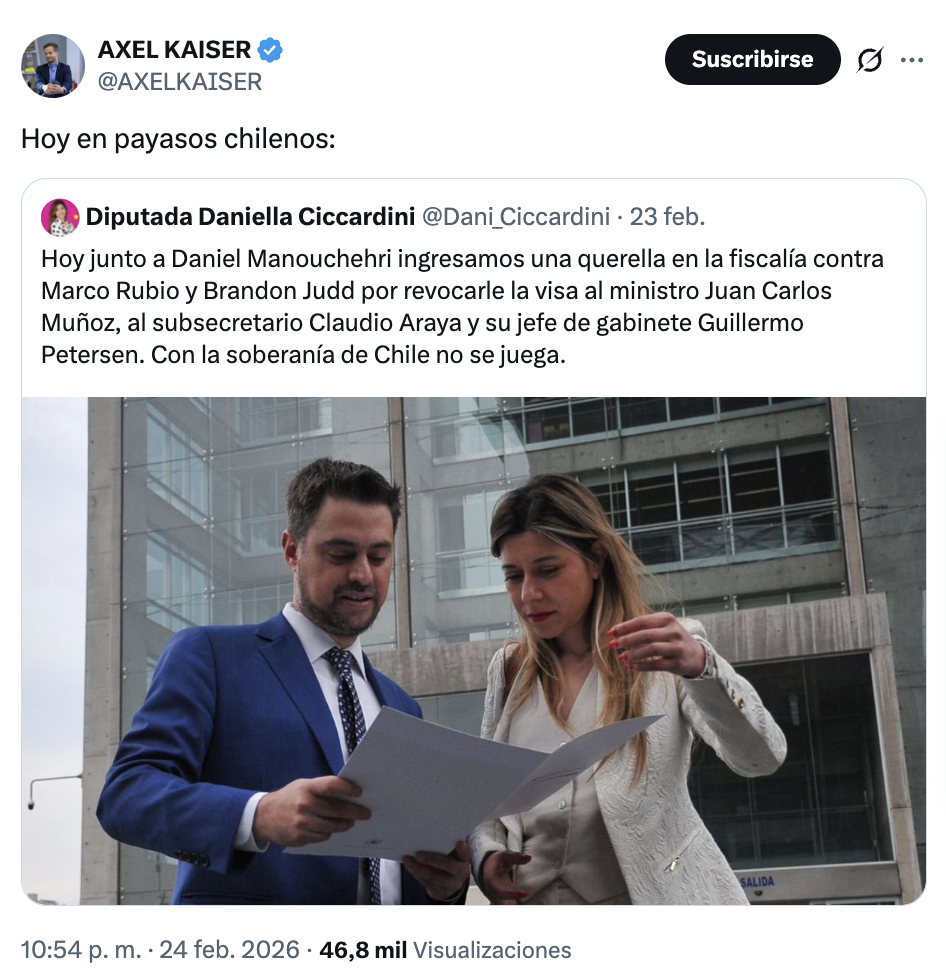This screenshot has width=946, height=972.
Task: Open the quoted tweet's 23 feb. date
Action: 667,217
